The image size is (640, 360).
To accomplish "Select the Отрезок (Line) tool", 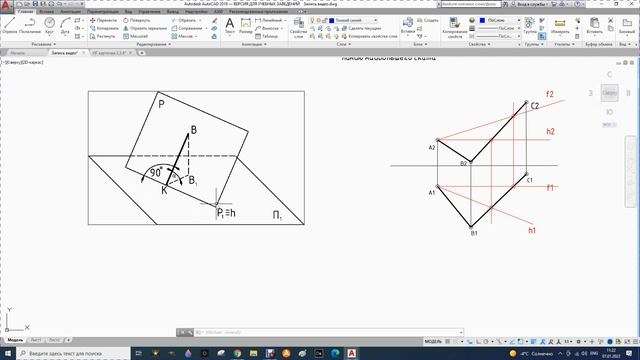I will [9, 25].
